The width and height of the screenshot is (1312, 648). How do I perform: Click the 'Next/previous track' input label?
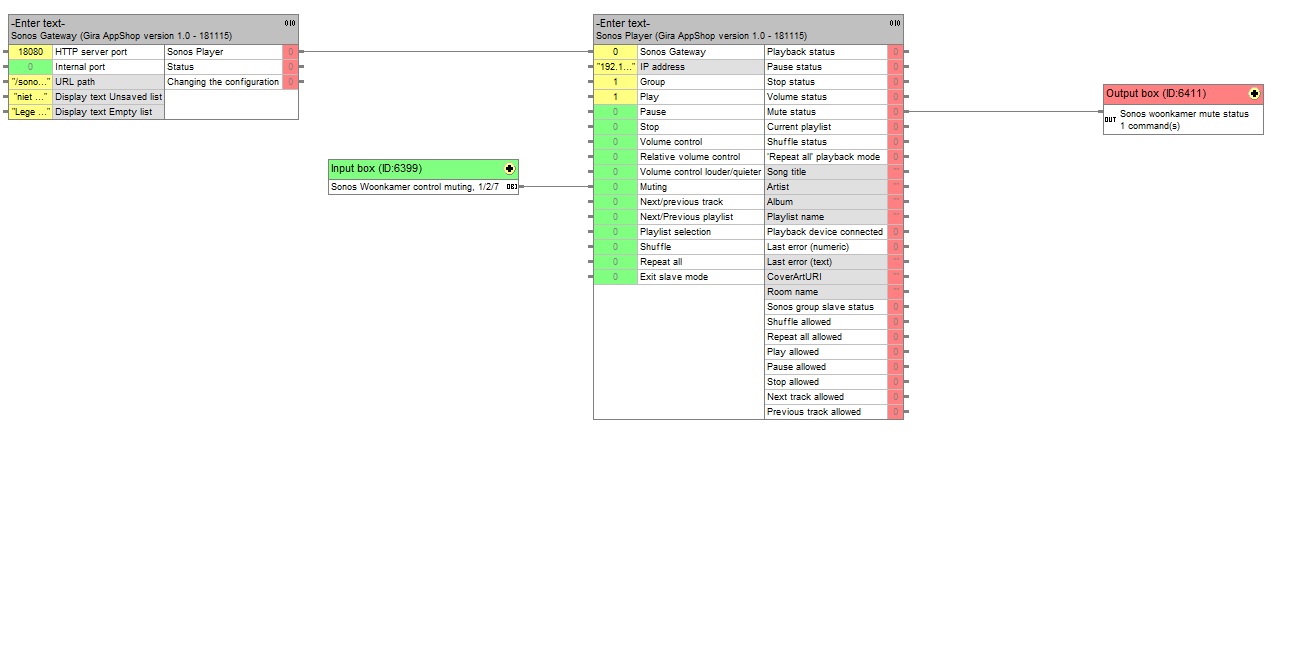(681, 202)
